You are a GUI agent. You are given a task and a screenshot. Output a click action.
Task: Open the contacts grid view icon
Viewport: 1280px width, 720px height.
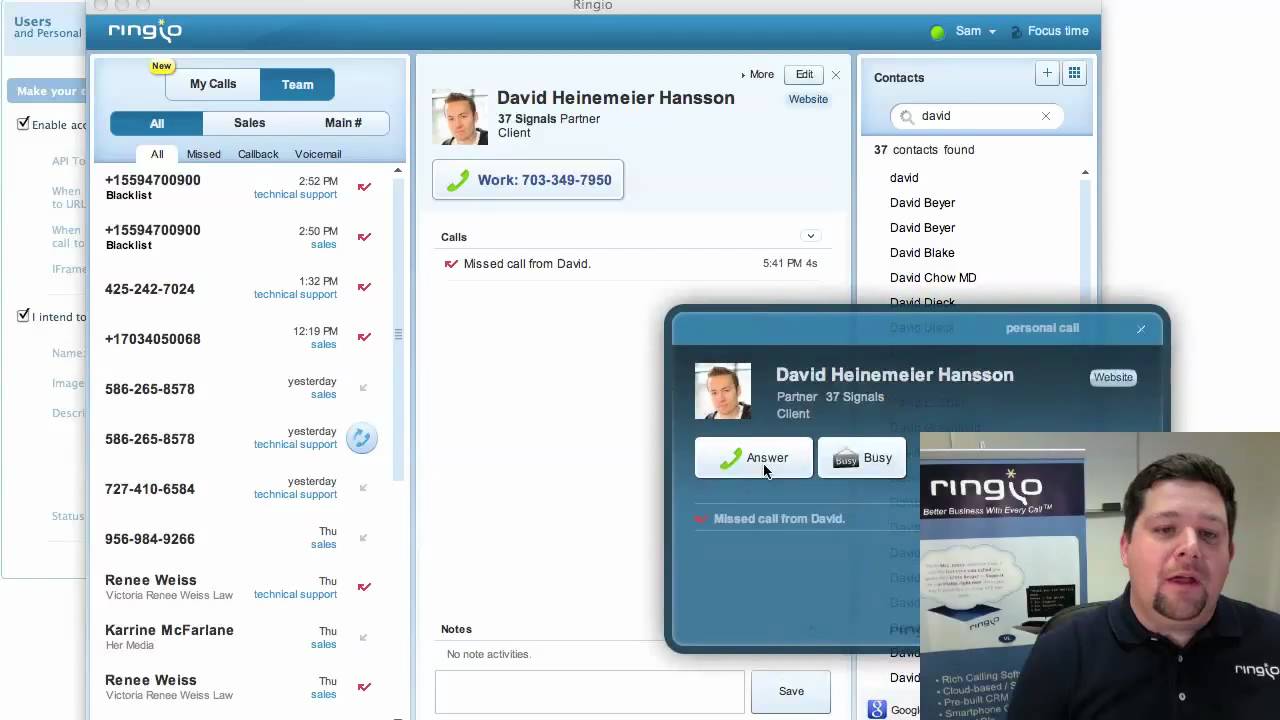click(1074, 73)
